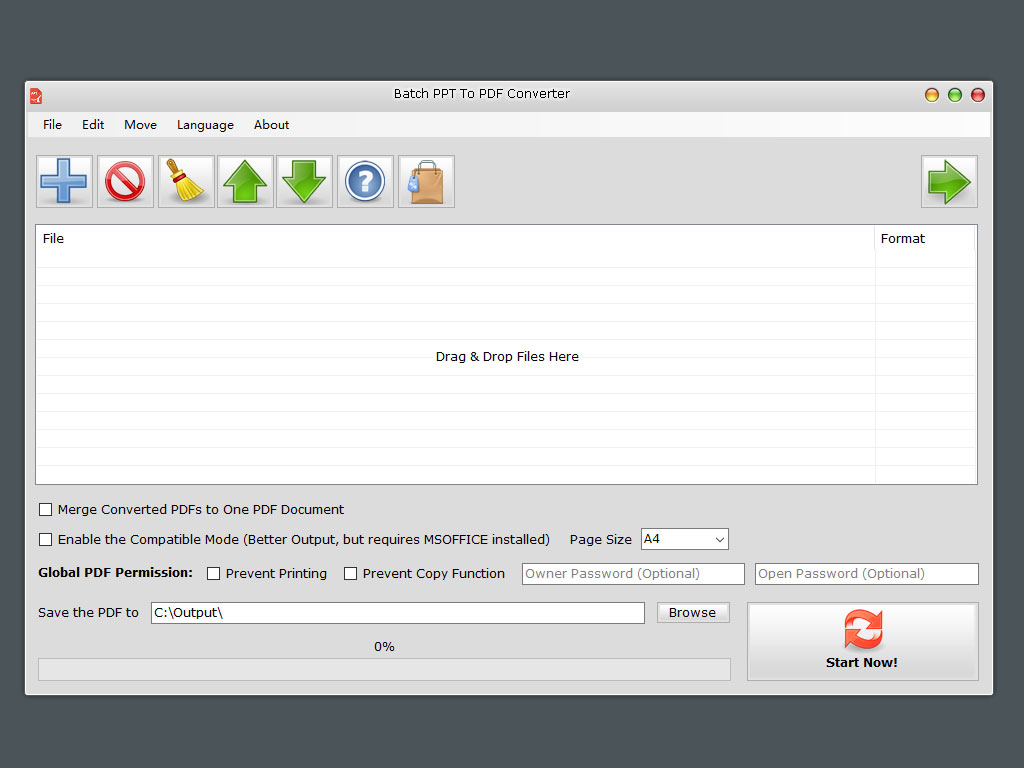The height and width of the screenshot is (768, 1024).
Task: Click the Format column header
Action: (925, 238)
